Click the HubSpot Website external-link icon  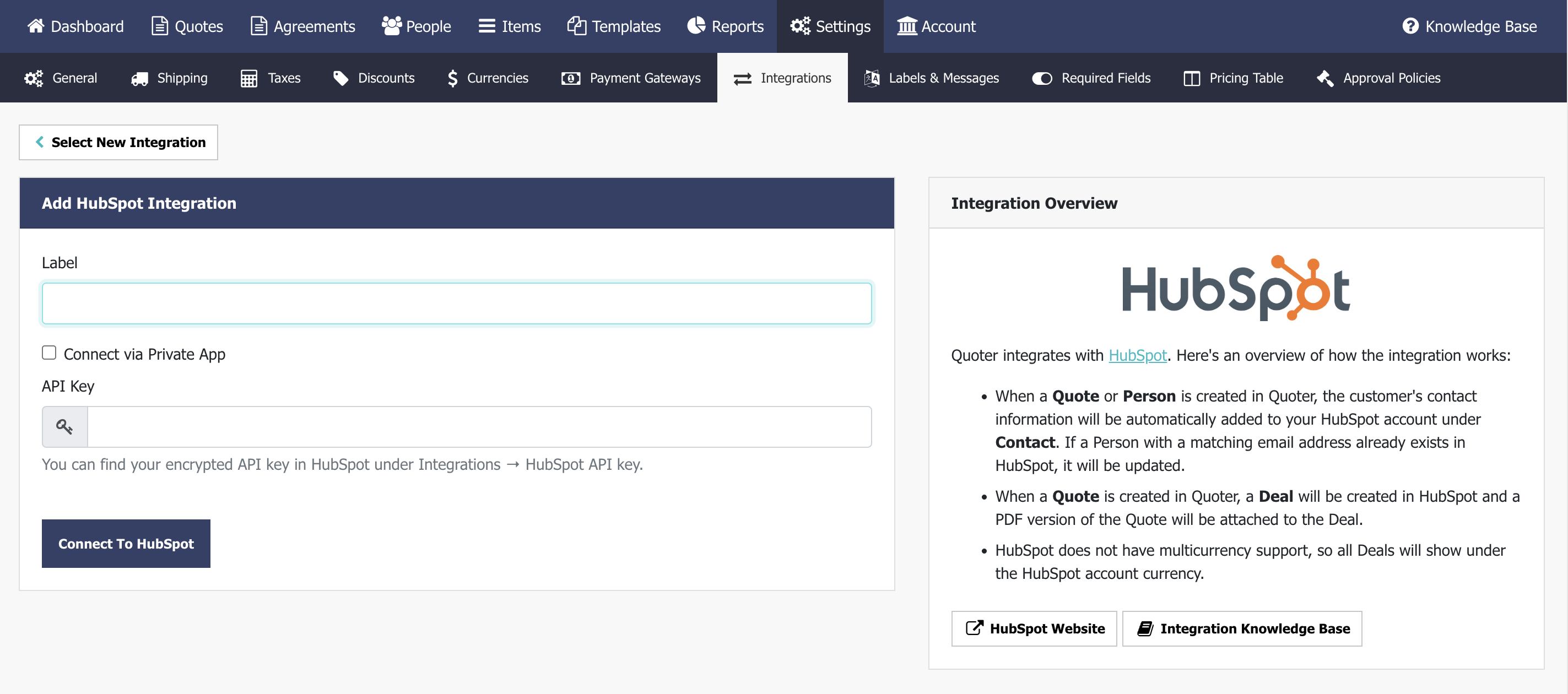pos(975,628)
